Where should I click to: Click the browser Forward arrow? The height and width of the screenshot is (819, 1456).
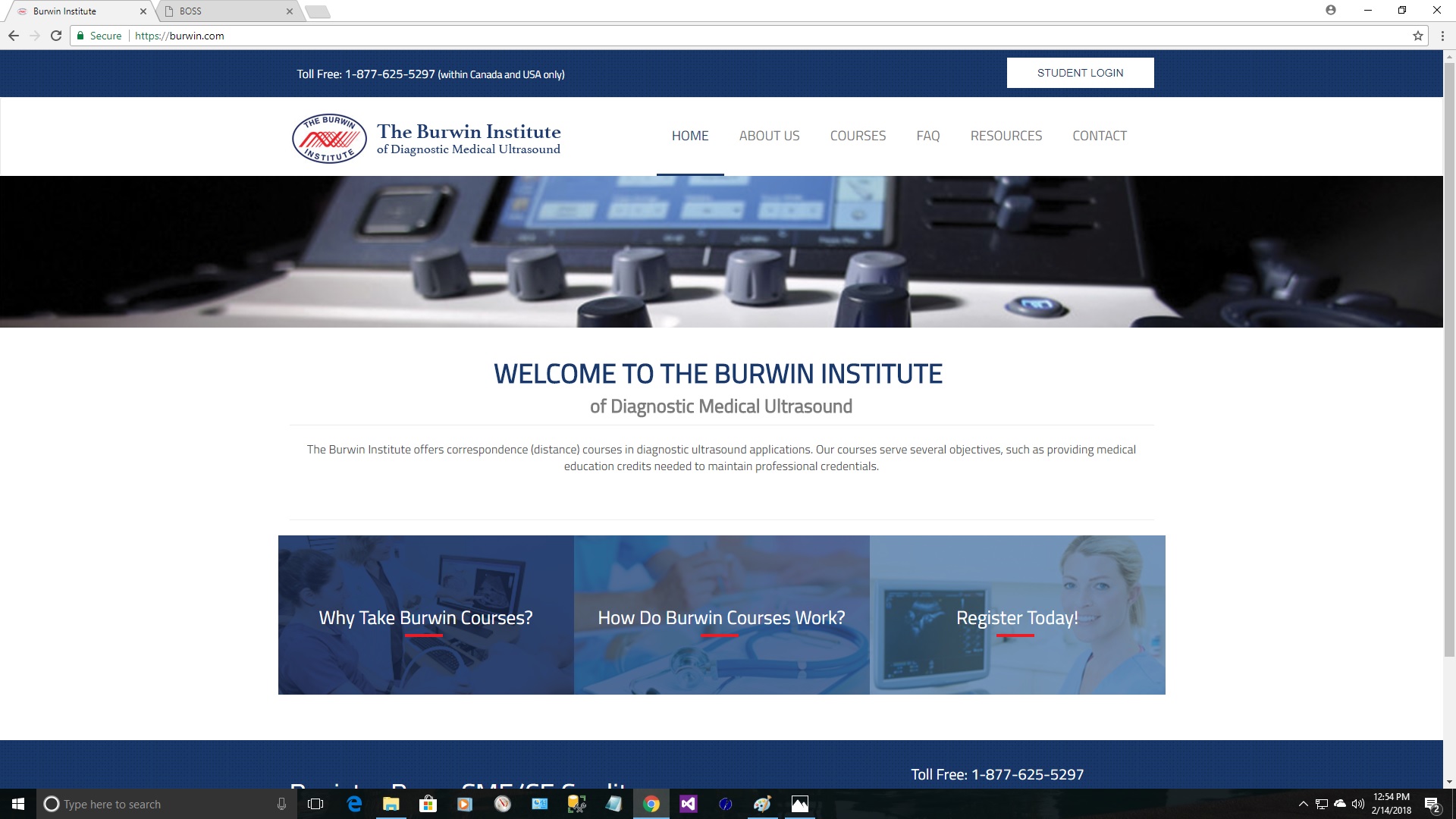click(35, 36)
